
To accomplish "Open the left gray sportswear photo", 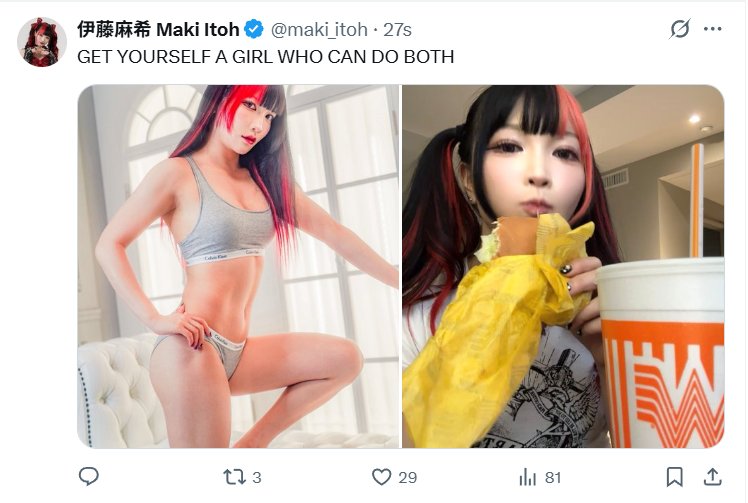I will pyautogui.click(x=239, y=266).
